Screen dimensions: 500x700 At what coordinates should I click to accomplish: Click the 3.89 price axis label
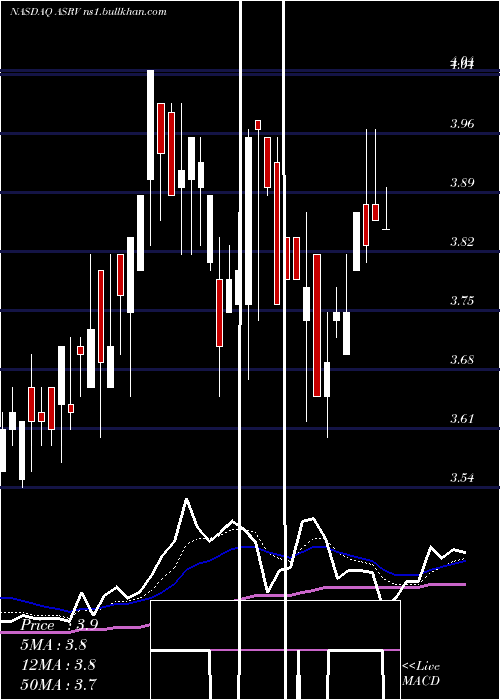point(462,183)
